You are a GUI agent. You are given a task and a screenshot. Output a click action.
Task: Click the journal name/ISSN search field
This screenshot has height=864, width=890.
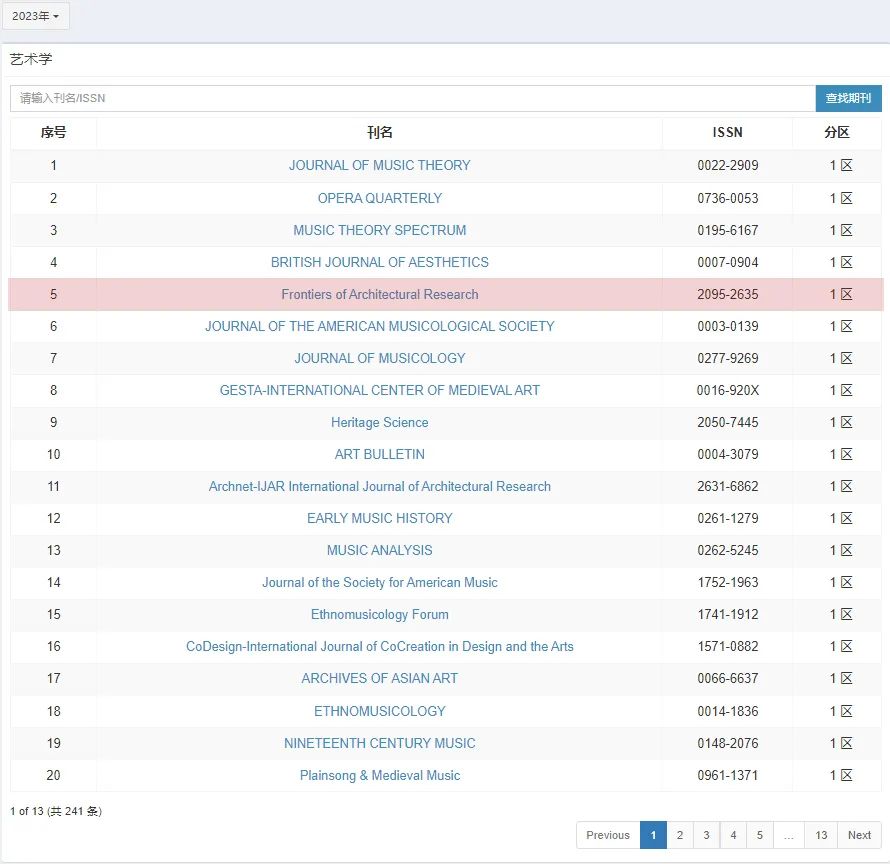412,98
